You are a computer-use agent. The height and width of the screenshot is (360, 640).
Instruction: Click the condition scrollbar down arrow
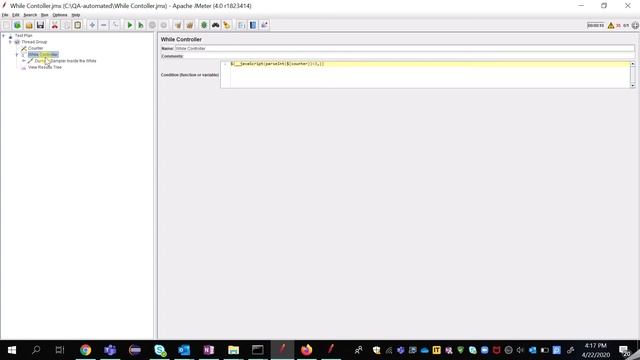tap(632, 85)
